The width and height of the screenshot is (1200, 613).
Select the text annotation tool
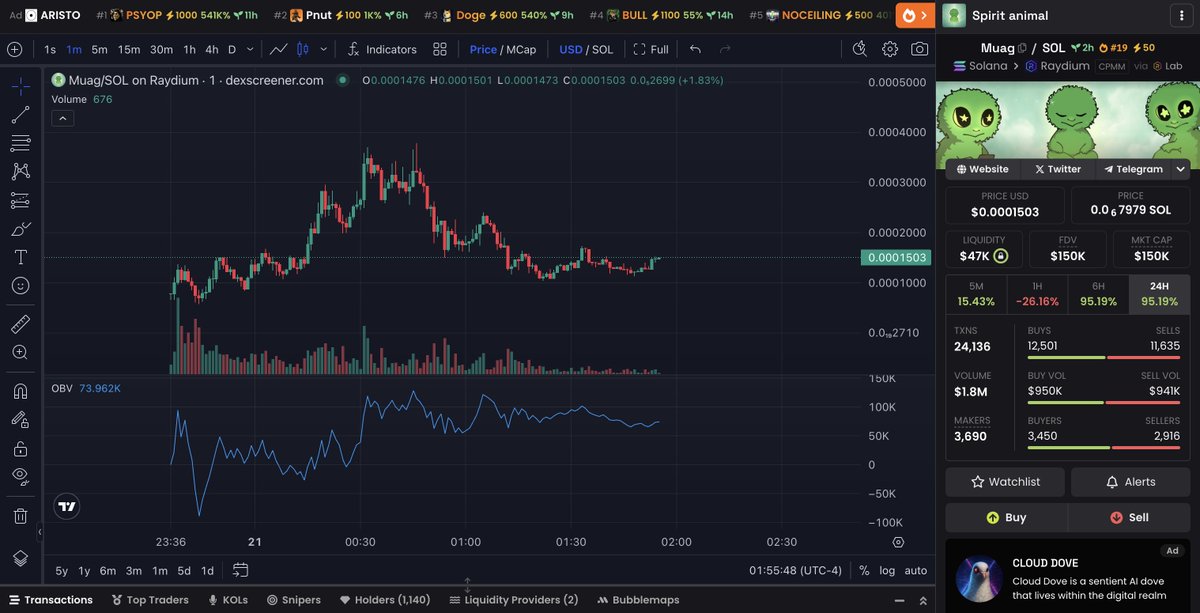pos(20,257)
